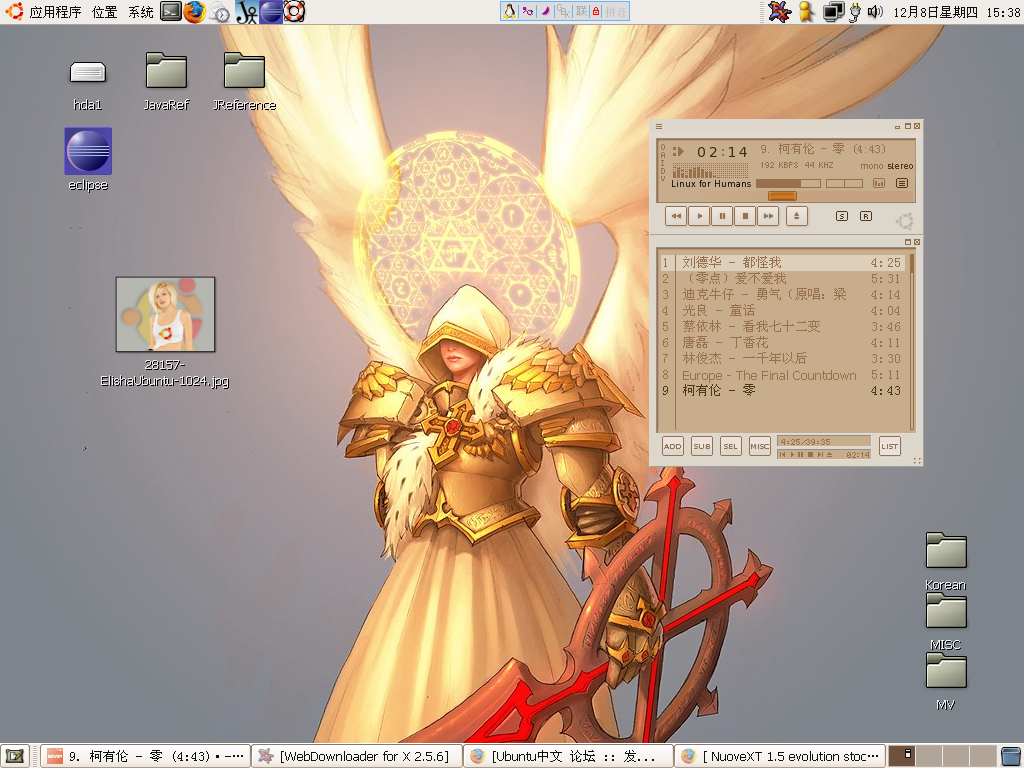This screenshot has height=768, width=1024.
Task: Select the eclipse desktop icon
Action: tap(88, 151)
